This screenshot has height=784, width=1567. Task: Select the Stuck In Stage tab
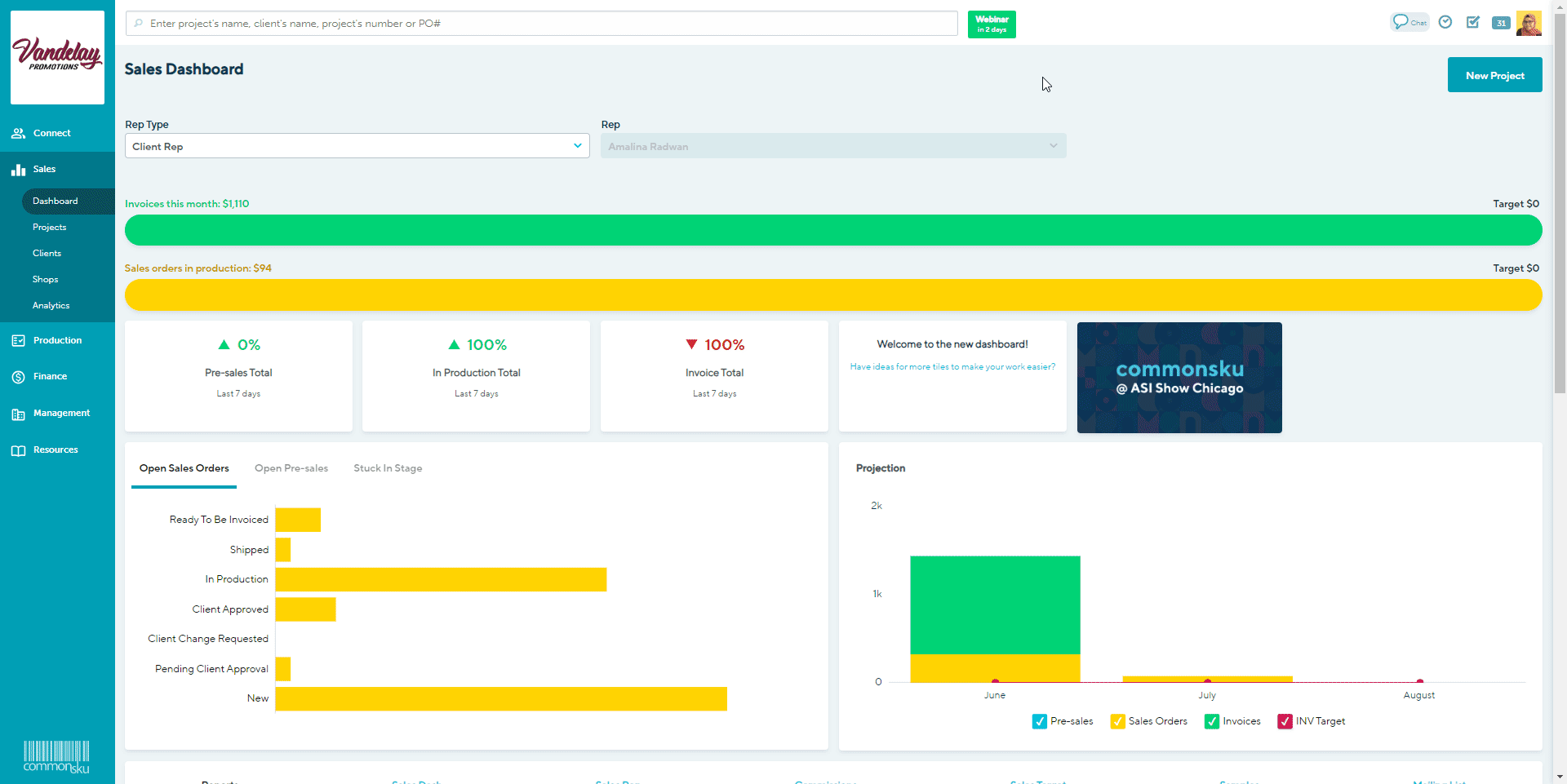(387, 467)
